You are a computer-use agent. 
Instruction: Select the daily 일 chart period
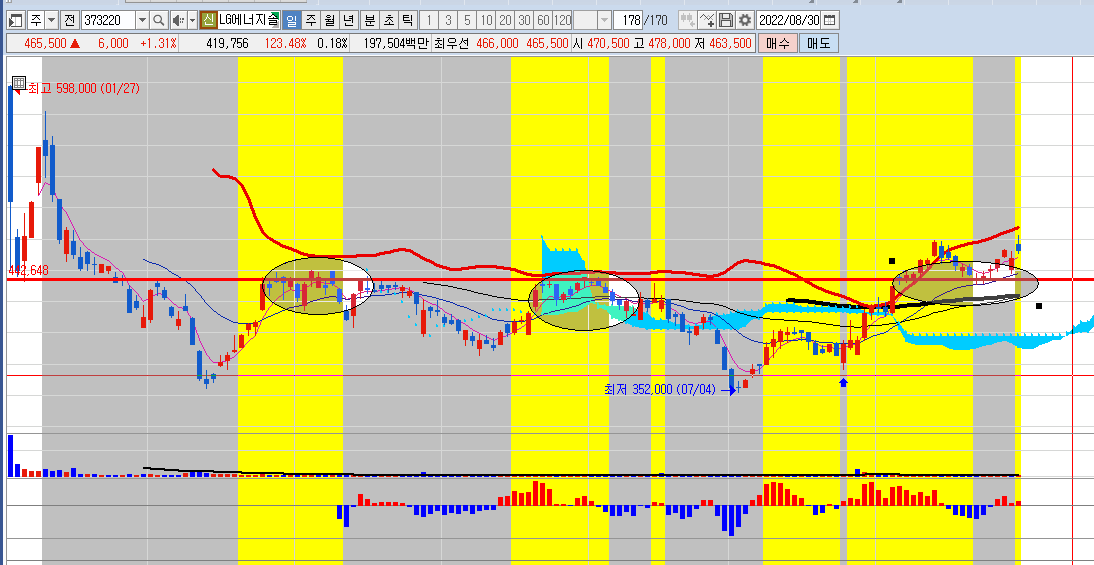[x=292, y=20]
